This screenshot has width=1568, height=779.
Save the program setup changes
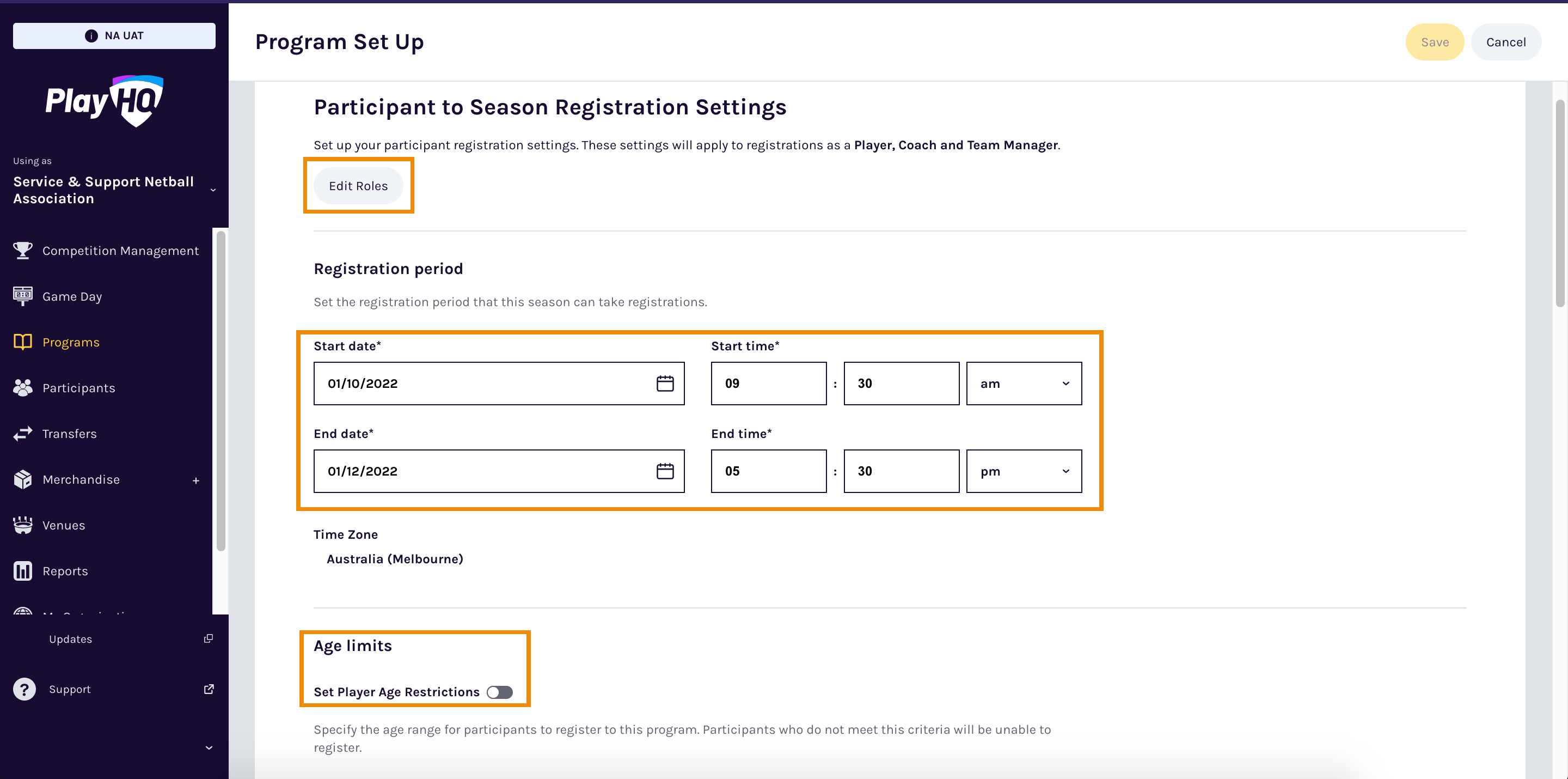click(x=1435, y=41)
